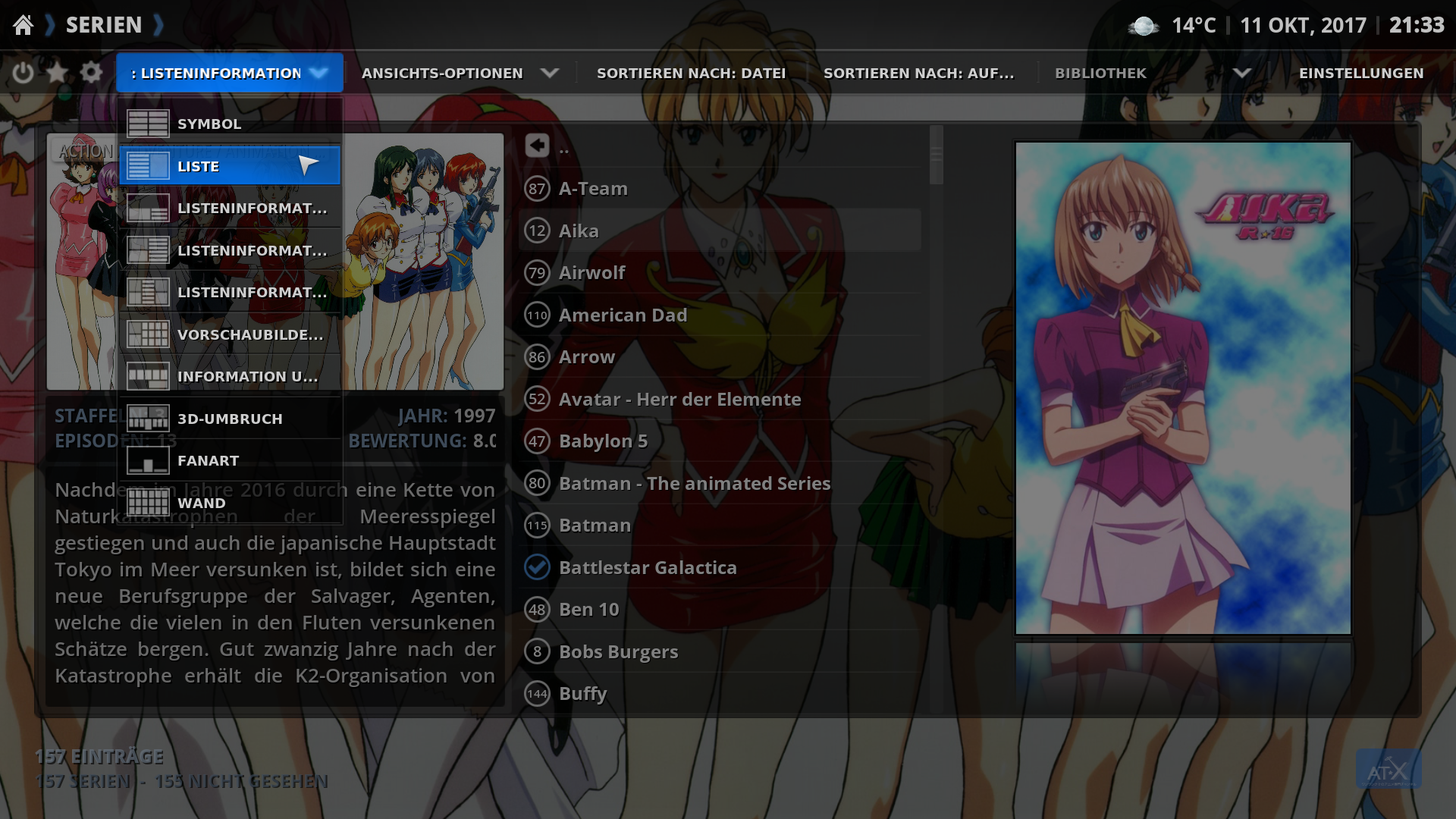The image size is (1456, 819).
Task: Click the 14°C temperature reading
Action: (1194, 25)
